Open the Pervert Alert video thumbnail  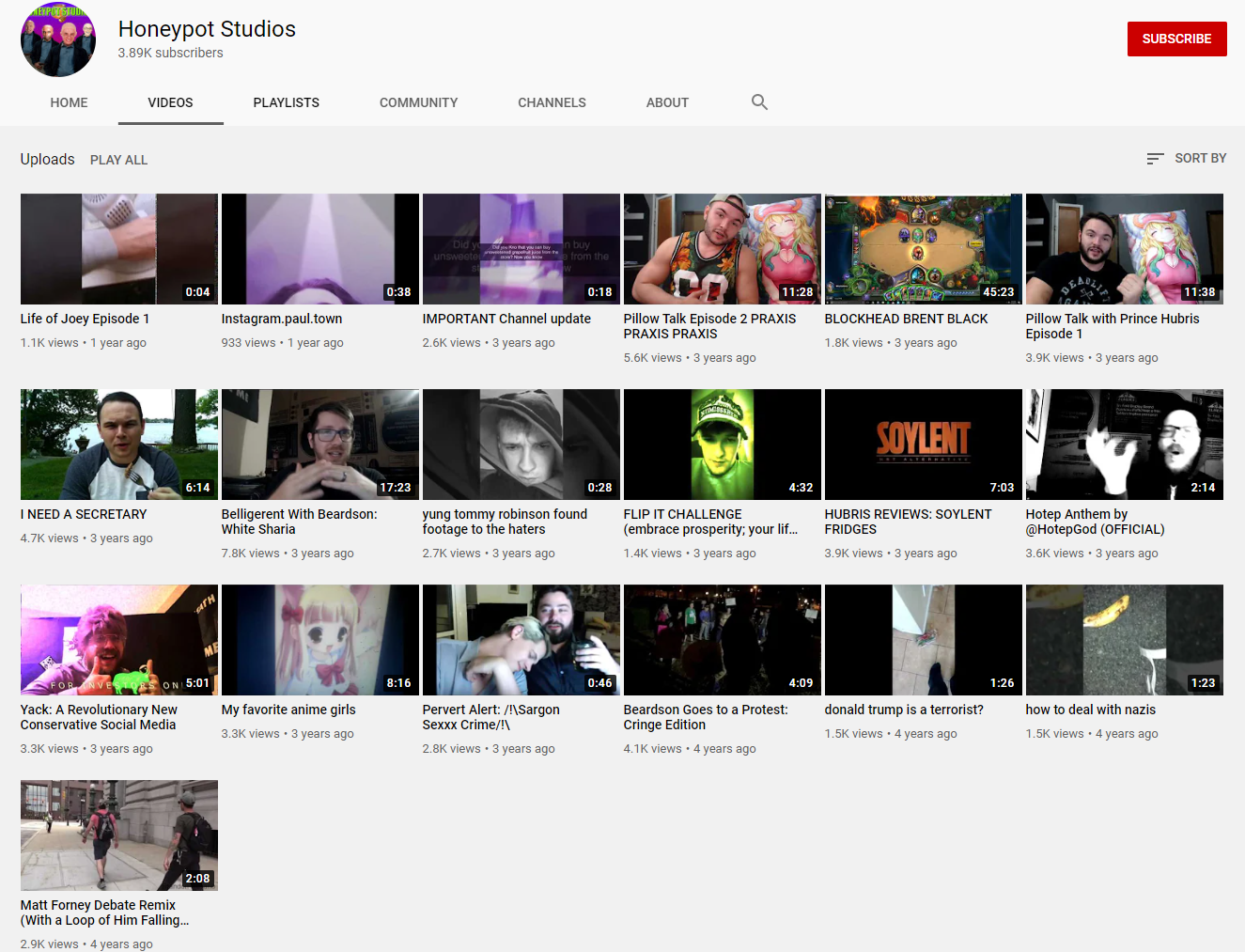click(x=521, y=640)
